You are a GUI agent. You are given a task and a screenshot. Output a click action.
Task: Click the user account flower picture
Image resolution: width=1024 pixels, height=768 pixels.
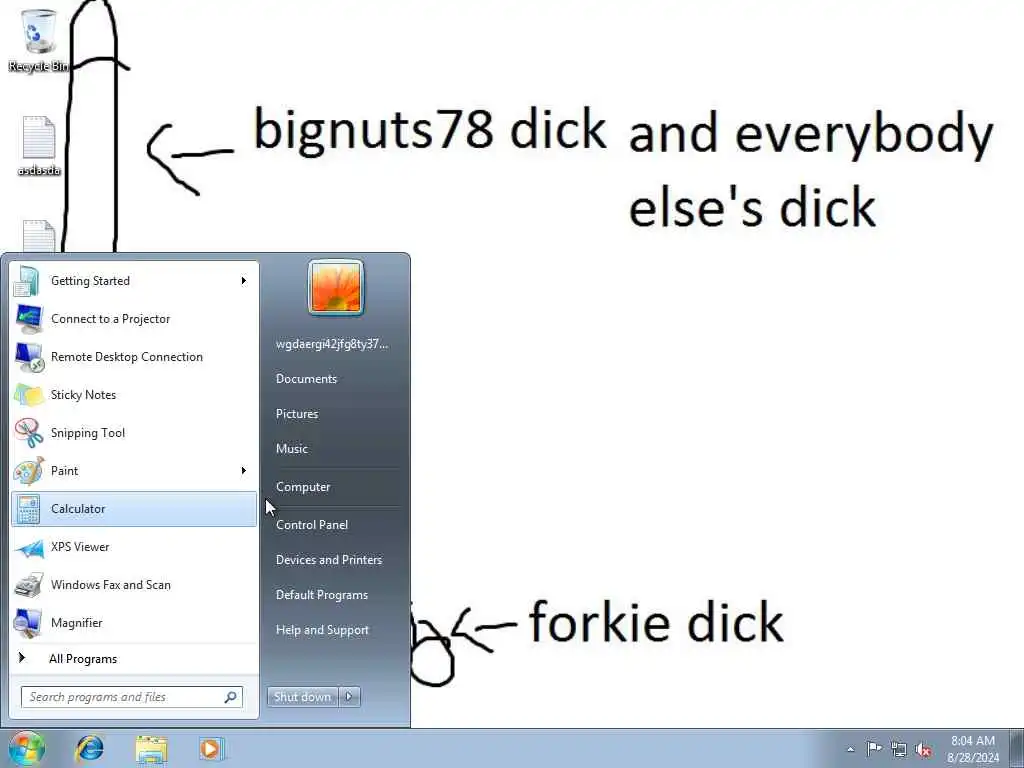click(336, 287)
